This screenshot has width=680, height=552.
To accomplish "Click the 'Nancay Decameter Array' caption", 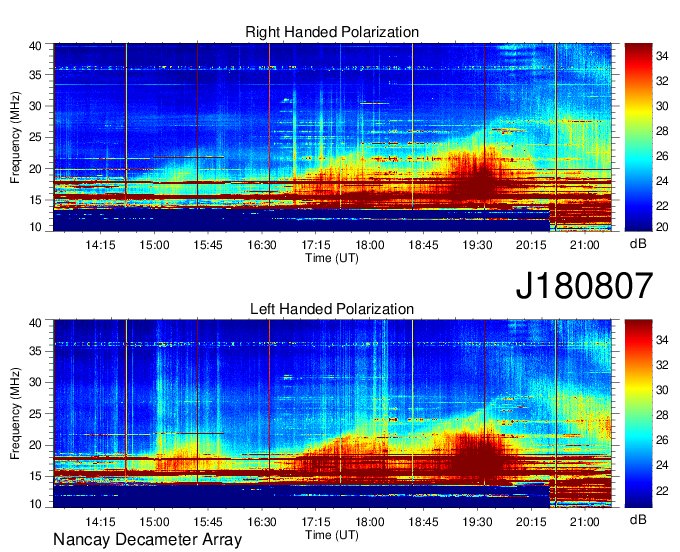I will pos(147,539).
